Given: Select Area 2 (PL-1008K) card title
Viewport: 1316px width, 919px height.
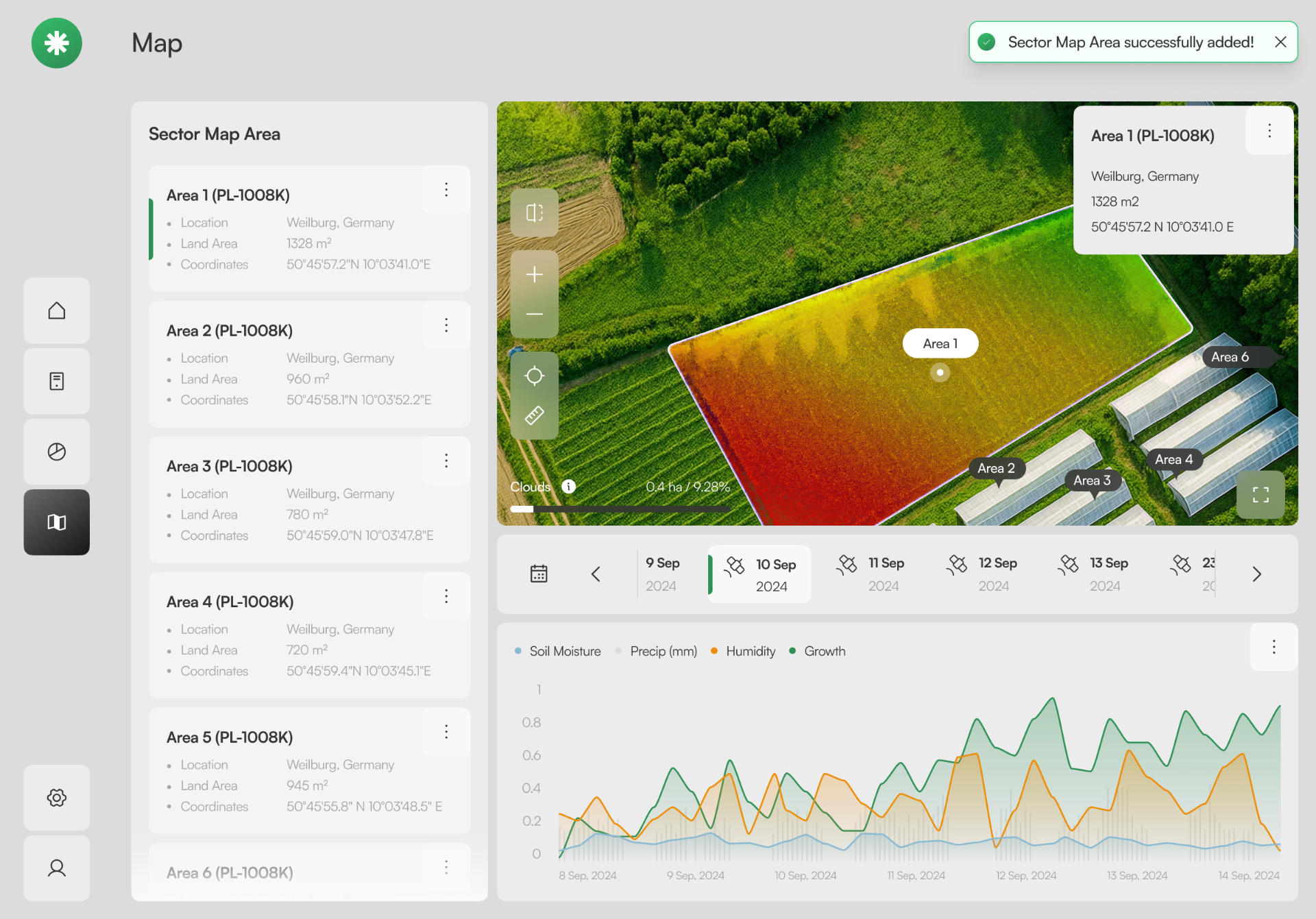Looking at the screenshot, I should [230, 331].
